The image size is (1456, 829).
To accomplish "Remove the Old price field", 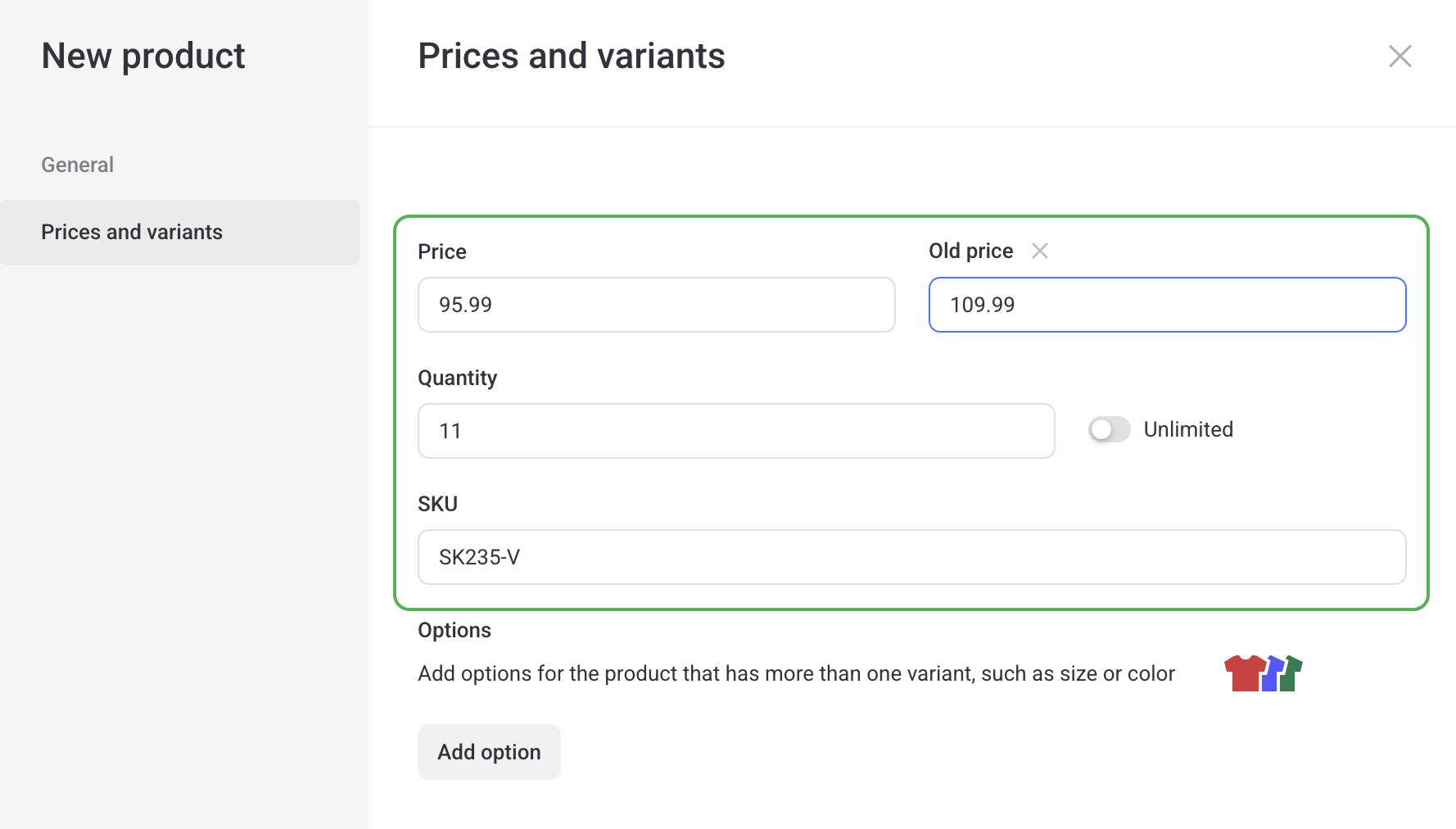I will coord(1040,251).
